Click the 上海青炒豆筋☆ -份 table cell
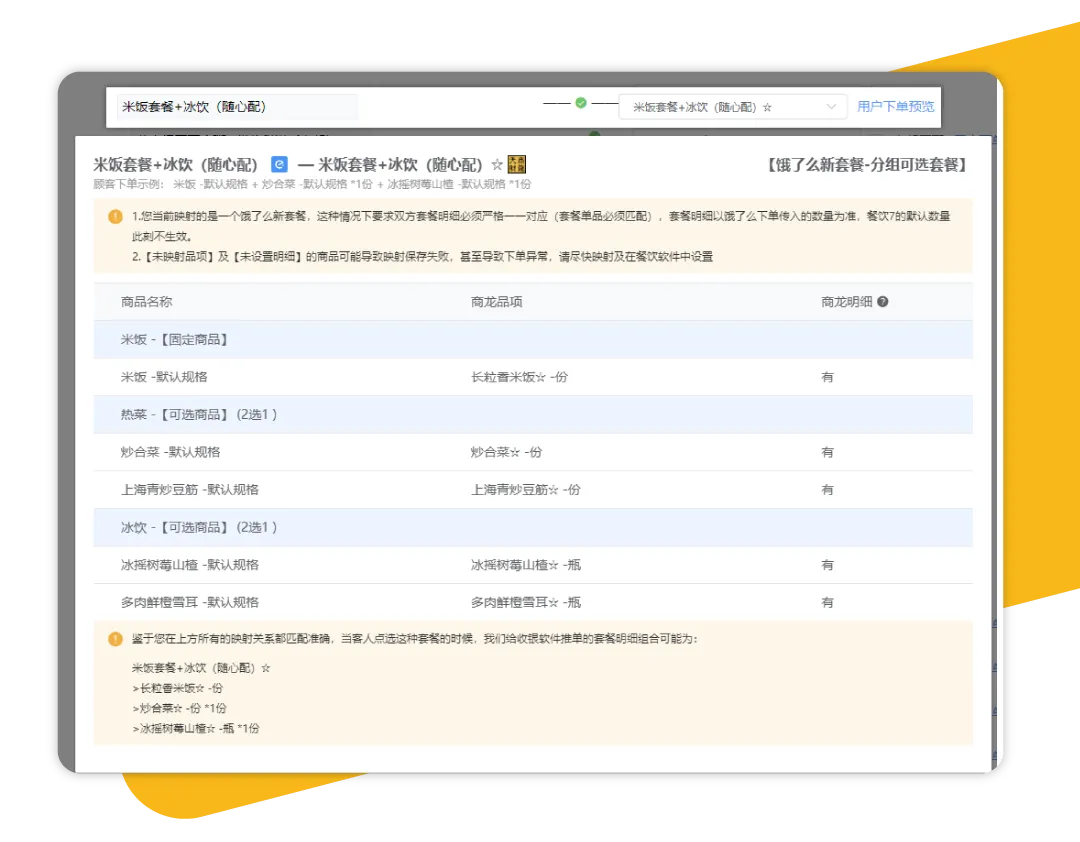This screenshot has height=842, width=1080. coord(526,490)
